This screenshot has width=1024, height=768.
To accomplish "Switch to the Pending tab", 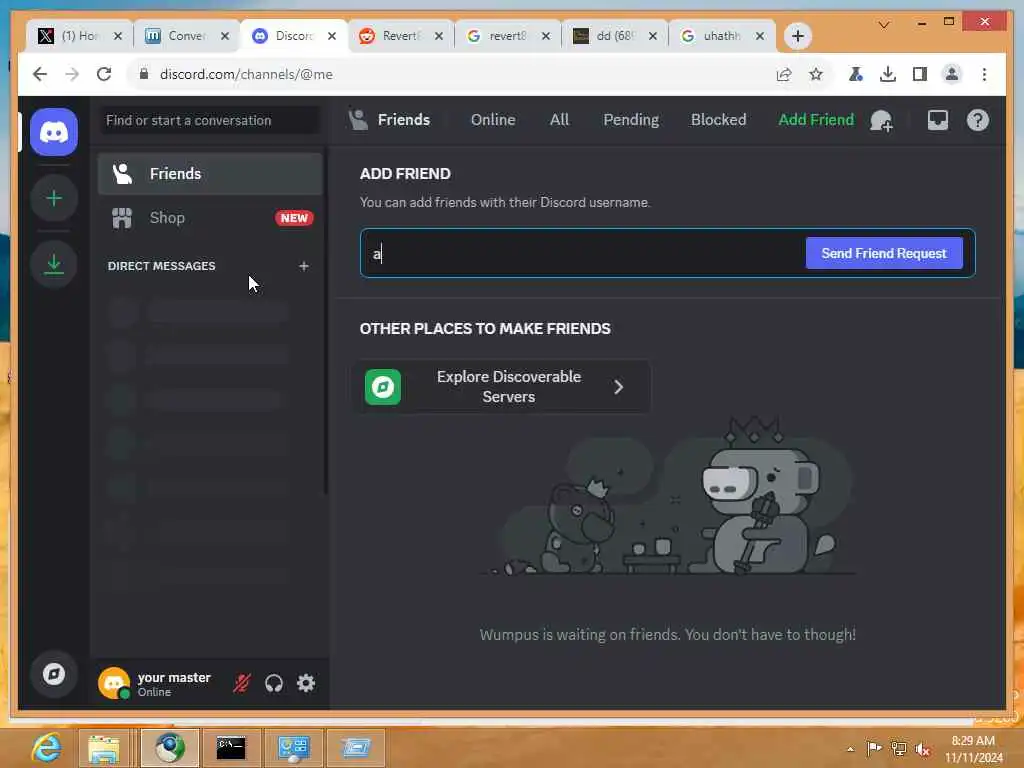I will (x=631, y=120).
